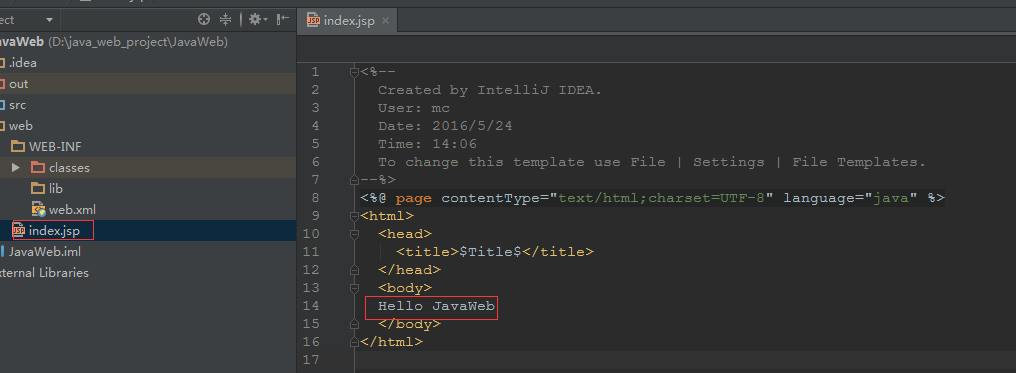Close the index.jsp editor tab
Image resolution: width=1016 pixels, height=373 pixels.
point(386,21)
